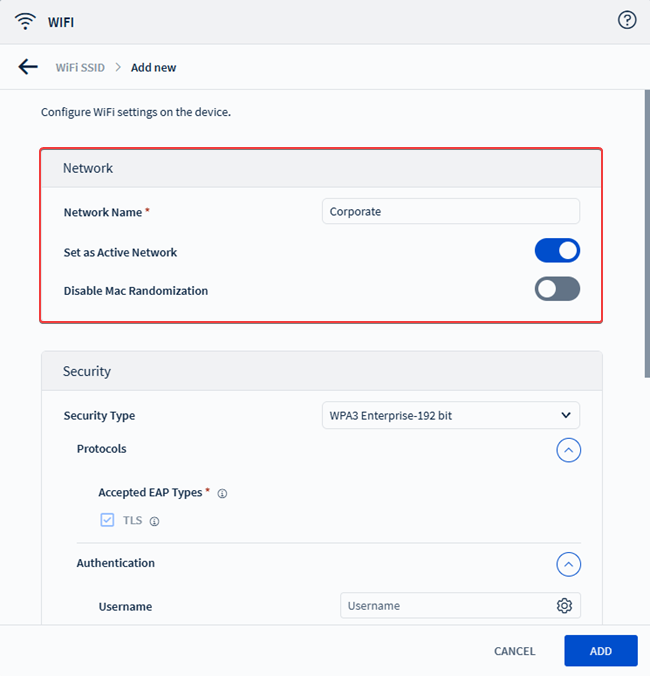The height and width of the screenshot is (676, 650).
Task: Click the back arrow icon
Action: tap(28, 67)
